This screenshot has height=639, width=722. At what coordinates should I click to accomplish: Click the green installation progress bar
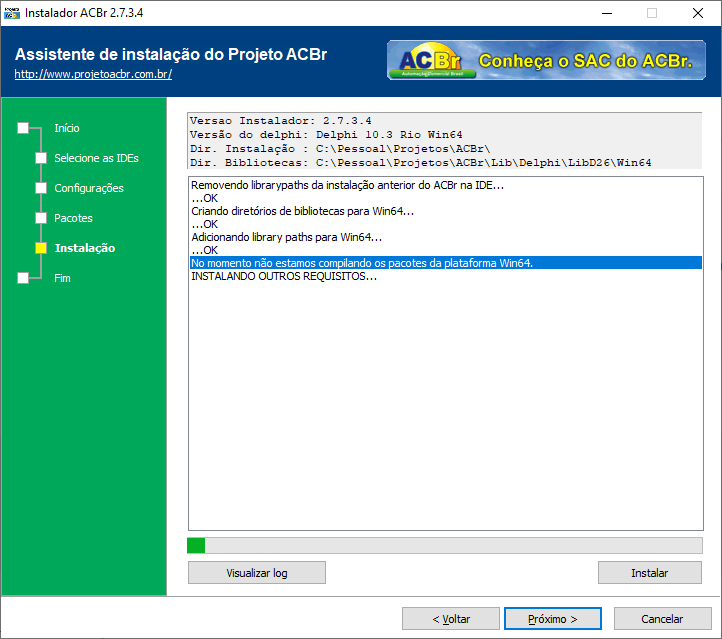445,546
